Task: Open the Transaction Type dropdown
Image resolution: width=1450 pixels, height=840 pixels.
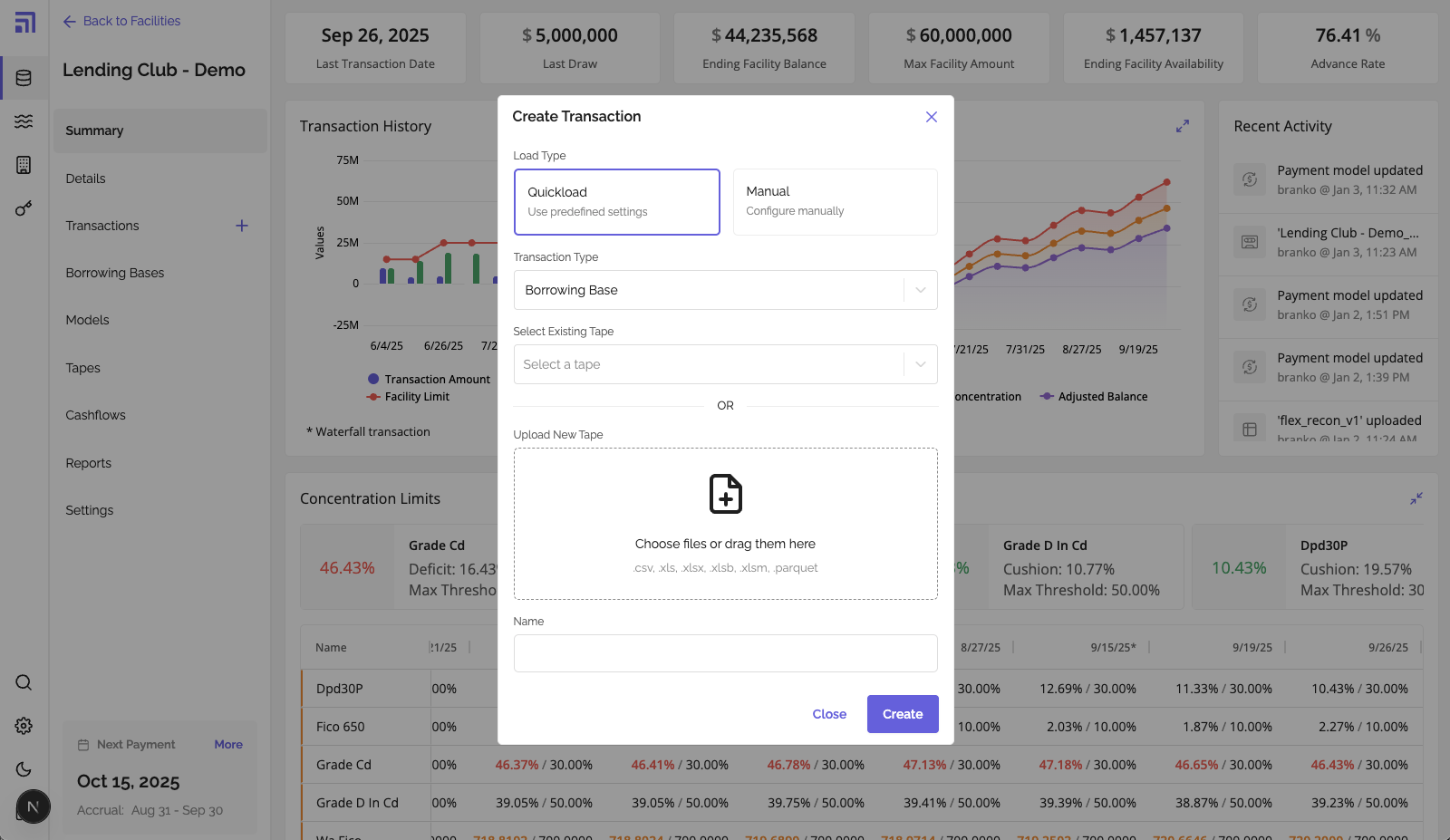Action: [x=725, y=290]
